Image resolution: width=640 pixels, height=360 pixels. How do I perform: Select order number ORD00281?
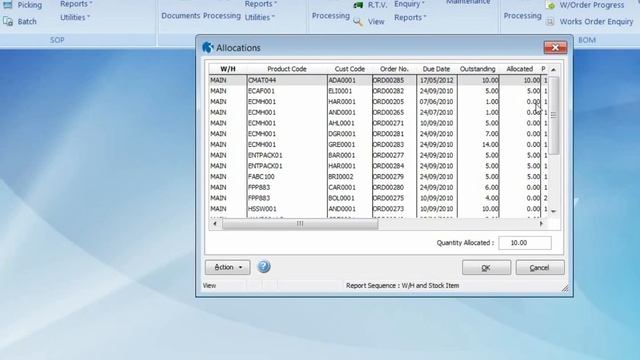394,134
